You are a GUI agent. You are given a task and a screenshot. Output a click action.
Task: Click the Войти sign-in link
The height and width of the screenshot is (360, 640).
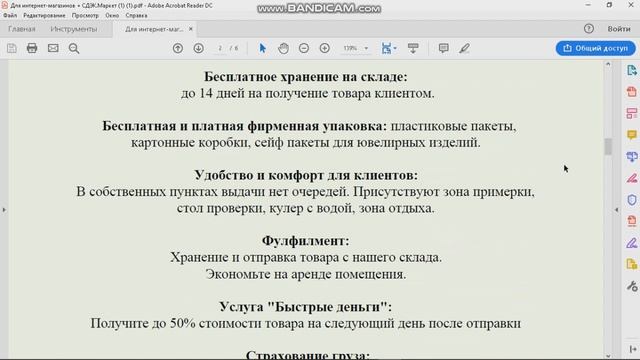point(619,29)
